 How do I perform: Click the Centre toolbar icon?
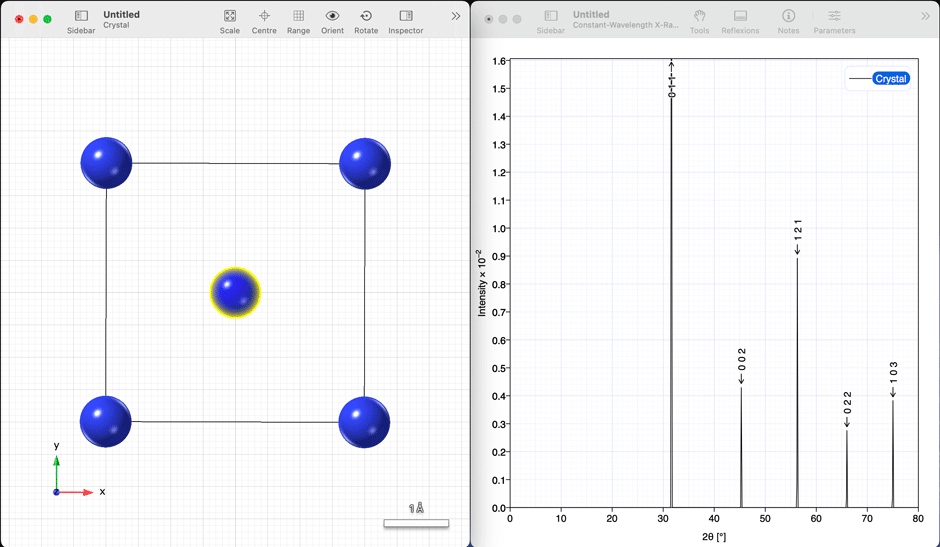click(264, 17)
